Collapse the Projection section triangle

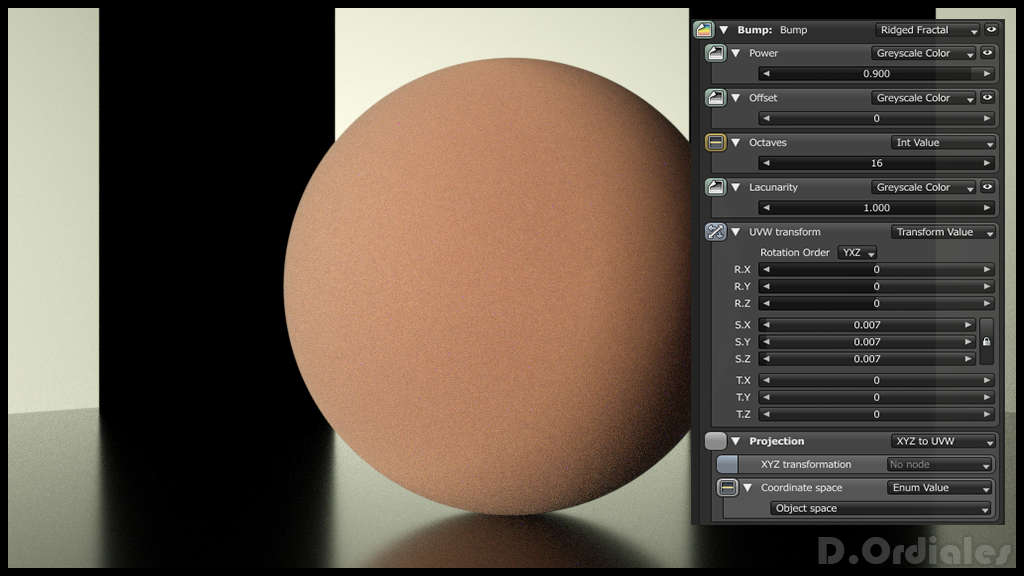pos(736,441)
